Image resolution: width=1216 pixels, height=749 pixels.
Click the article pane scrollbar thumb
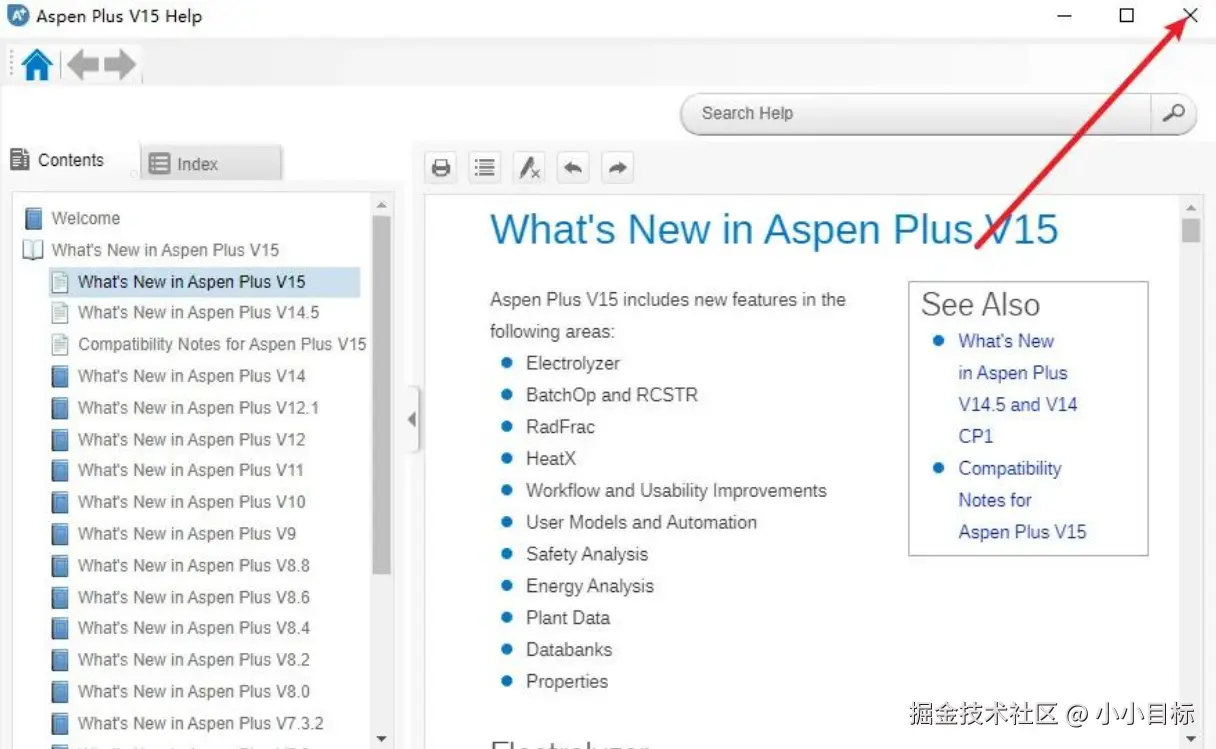[x=1190, y=231]
